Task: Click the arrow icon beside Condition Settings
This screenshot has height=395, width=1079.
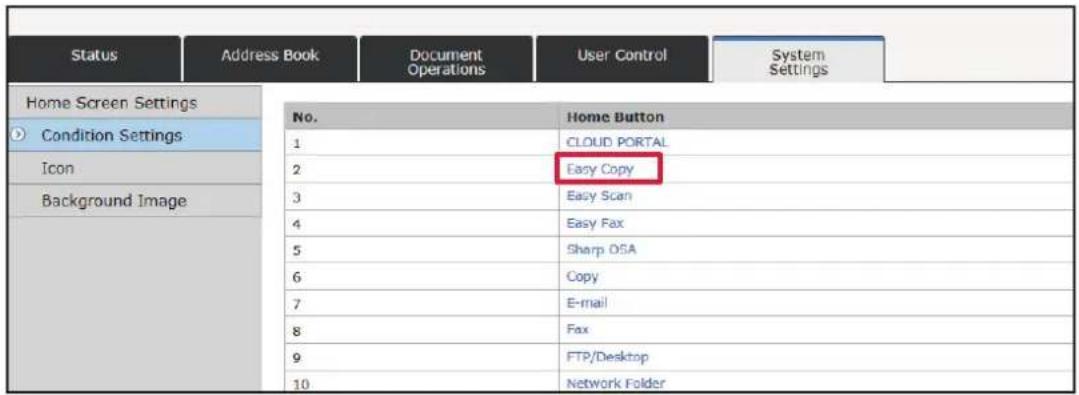Action: click(x=18, y=135)
